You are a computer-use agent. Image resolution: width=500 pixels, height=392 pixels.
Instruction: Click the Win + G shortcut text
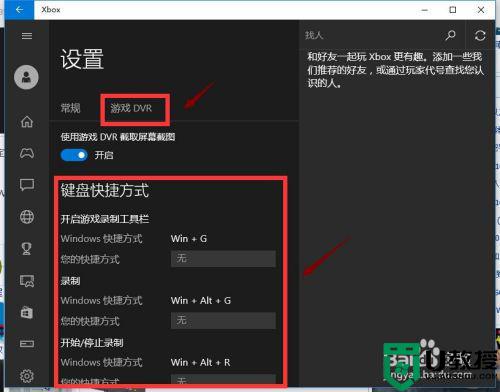coord(189,239)
